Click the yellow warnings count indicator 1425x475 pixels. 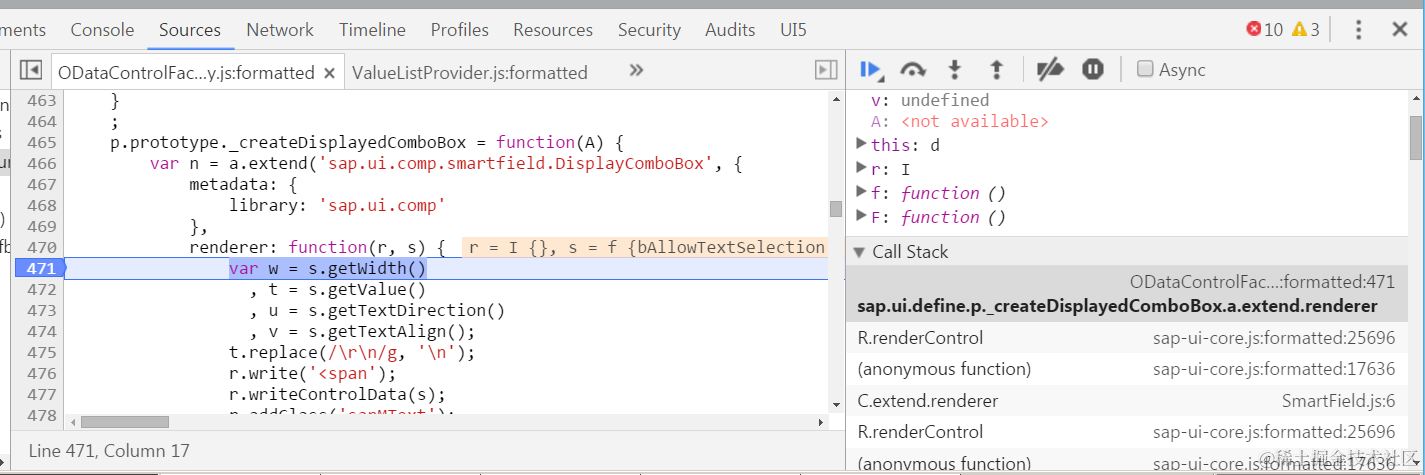pyautogui.click(x=1306, y=29)
